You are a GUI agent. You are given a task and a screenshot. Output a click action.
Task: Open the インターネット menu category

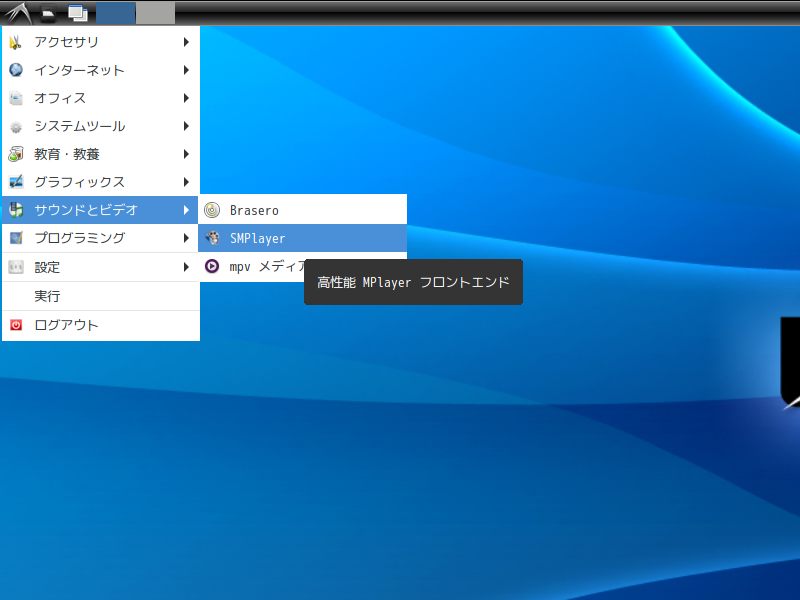click(101, 70)
